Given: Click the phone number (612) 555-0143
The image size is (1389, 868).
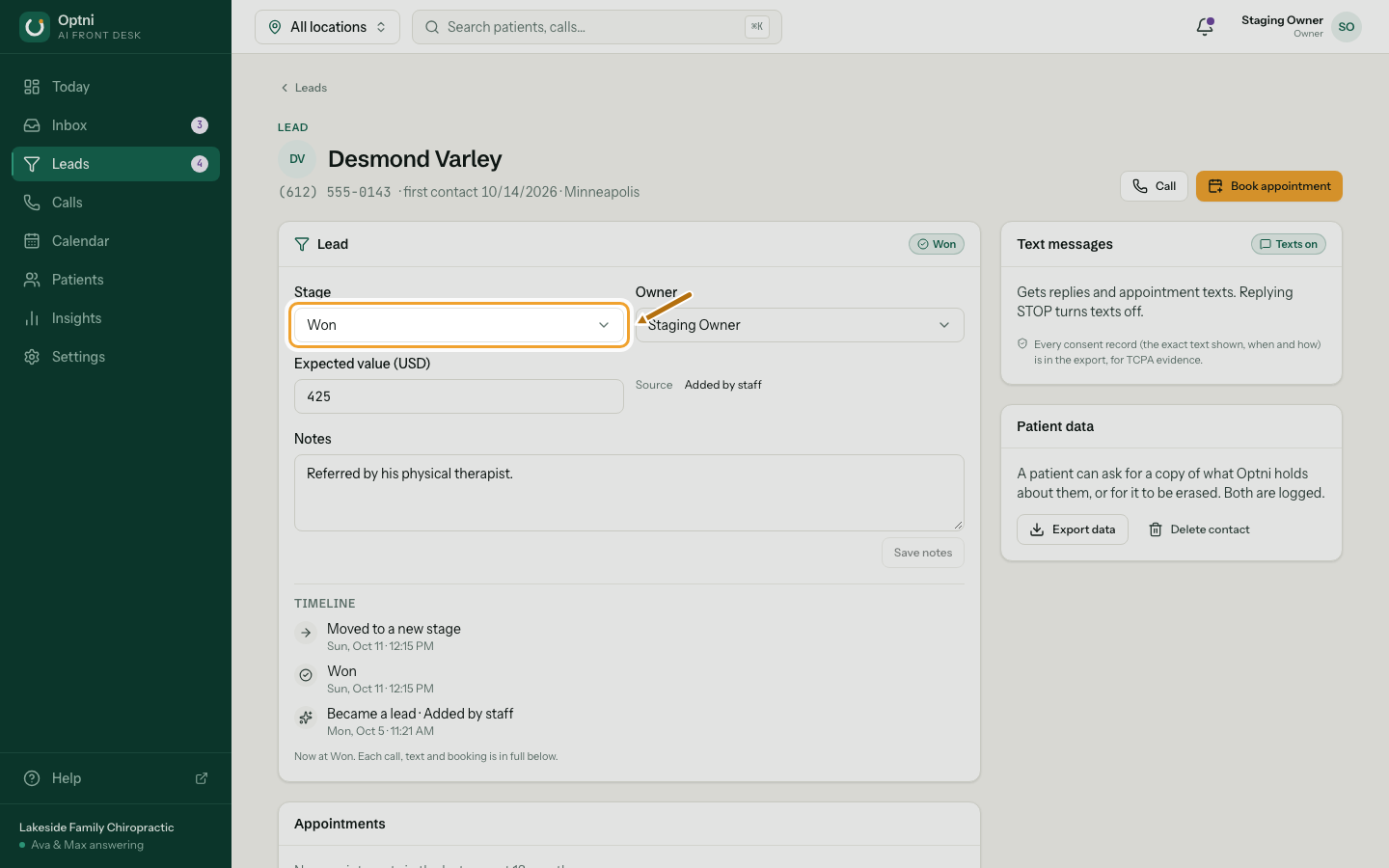Looking at the screenshot, I should [335, 192].
